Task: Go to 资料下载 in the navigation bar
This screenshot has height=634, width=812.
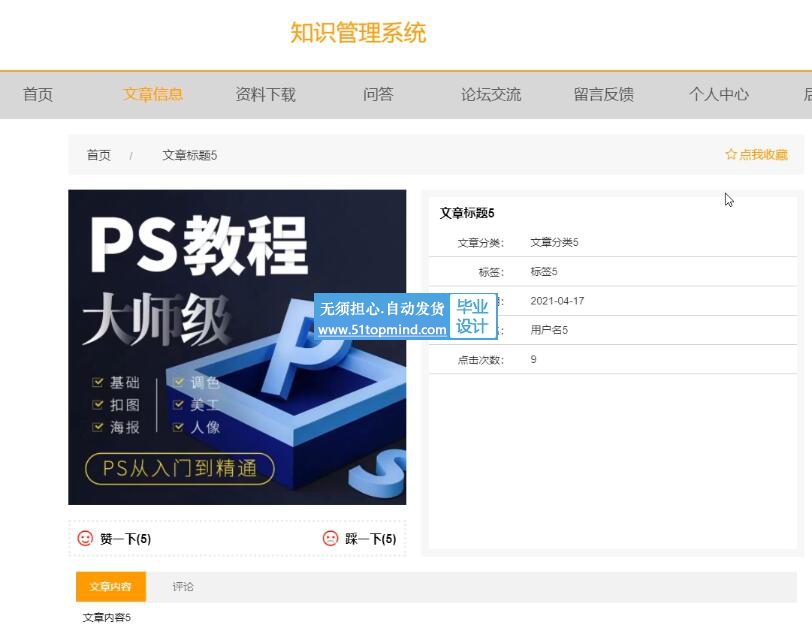Action: [x=266, y=94]
